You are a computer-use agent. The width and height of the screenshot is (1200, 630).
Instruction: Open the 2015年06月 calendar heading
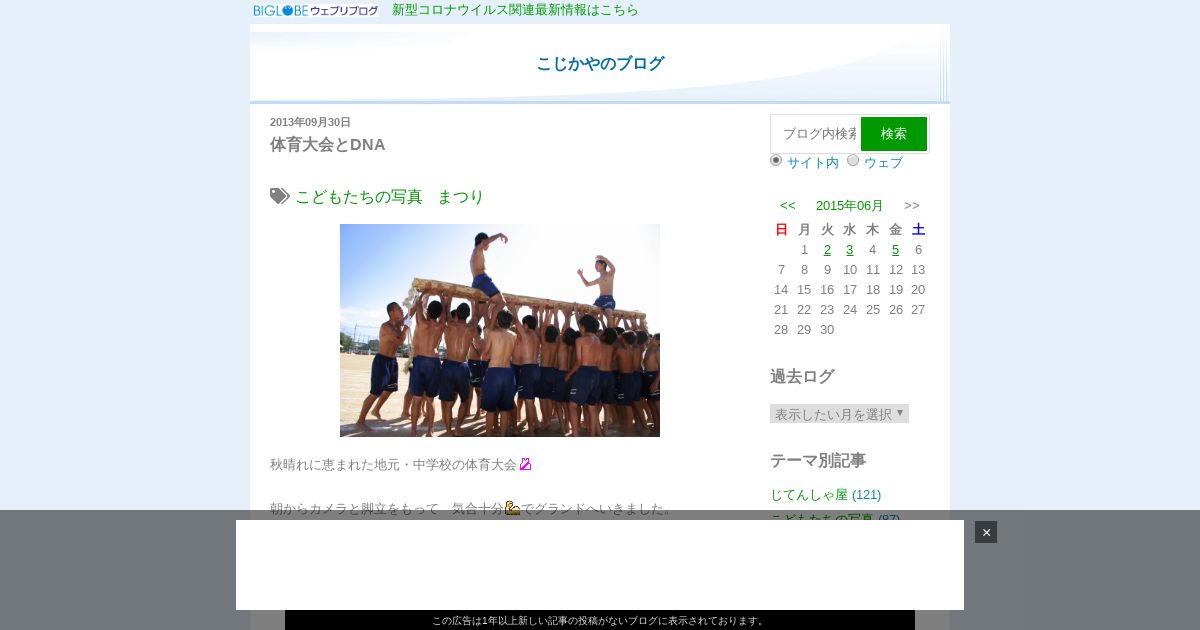850,206
